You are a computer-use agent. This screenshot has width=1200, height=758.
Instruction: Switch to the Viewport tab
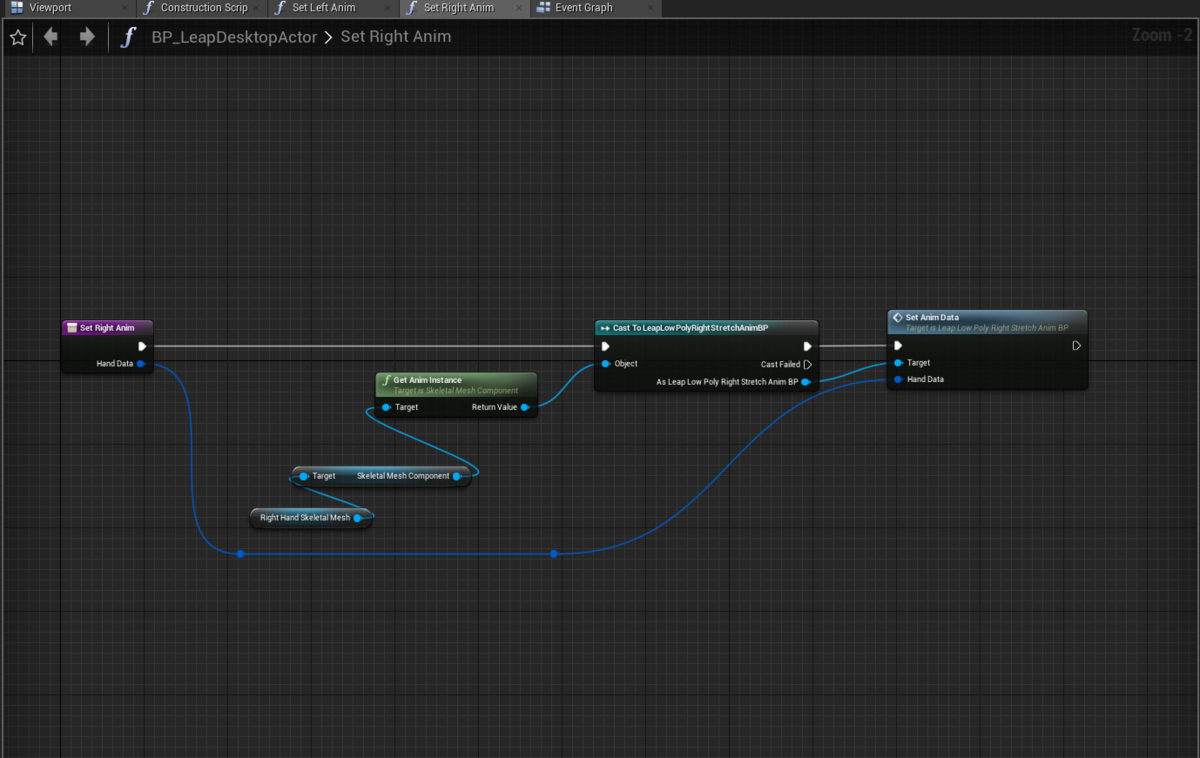[x=50, y=8]
